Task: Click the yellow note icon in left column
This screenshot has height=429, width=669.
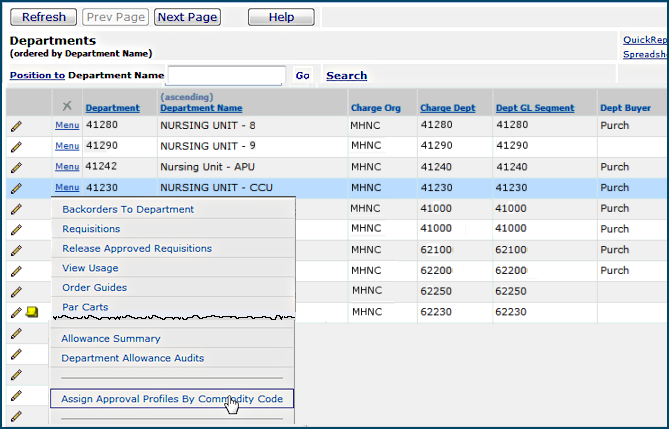Action: (x=32, y=313)
